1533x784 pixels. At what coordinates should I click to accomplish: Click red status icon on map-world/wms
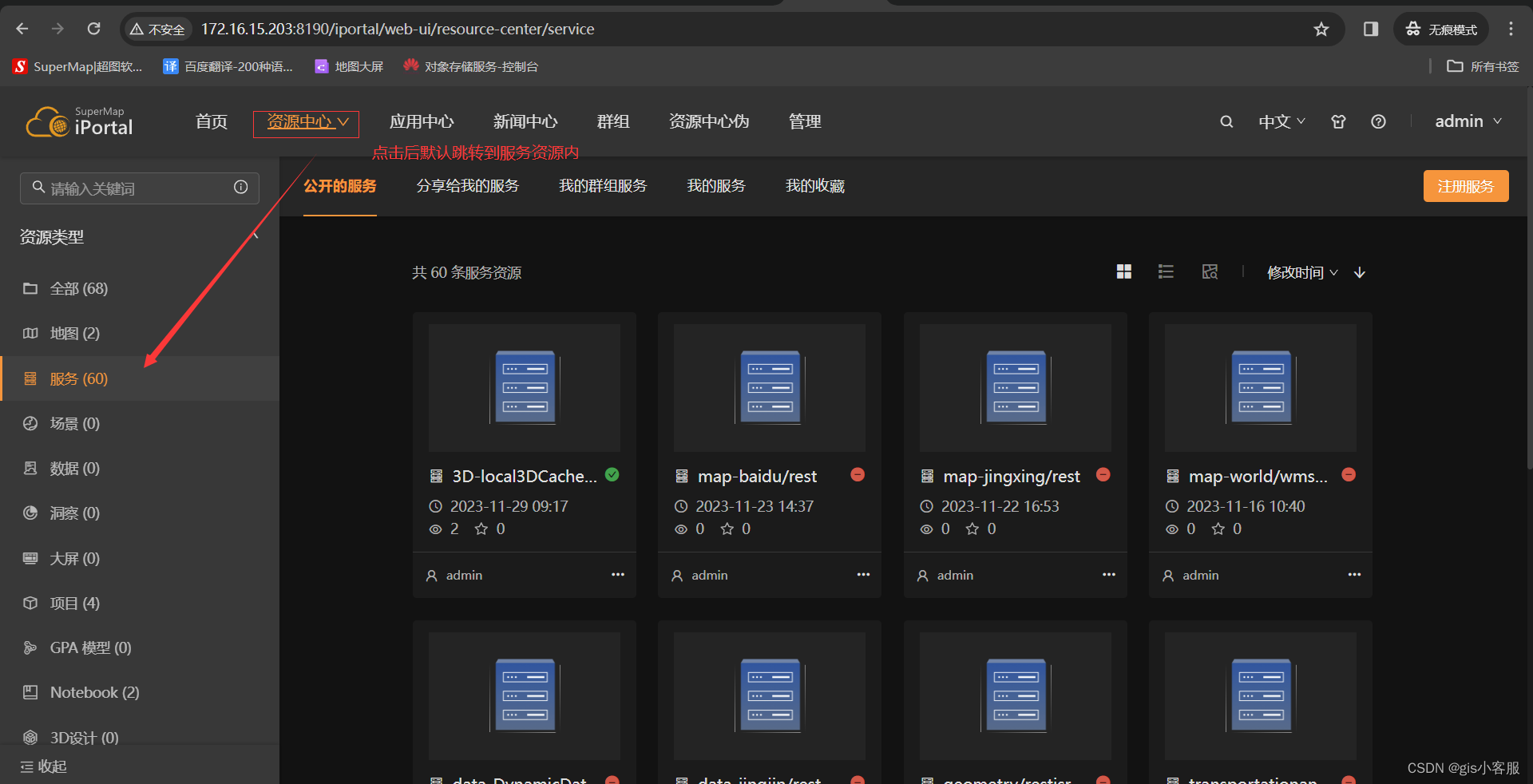pyautogui.click(x=1349, y=475)
